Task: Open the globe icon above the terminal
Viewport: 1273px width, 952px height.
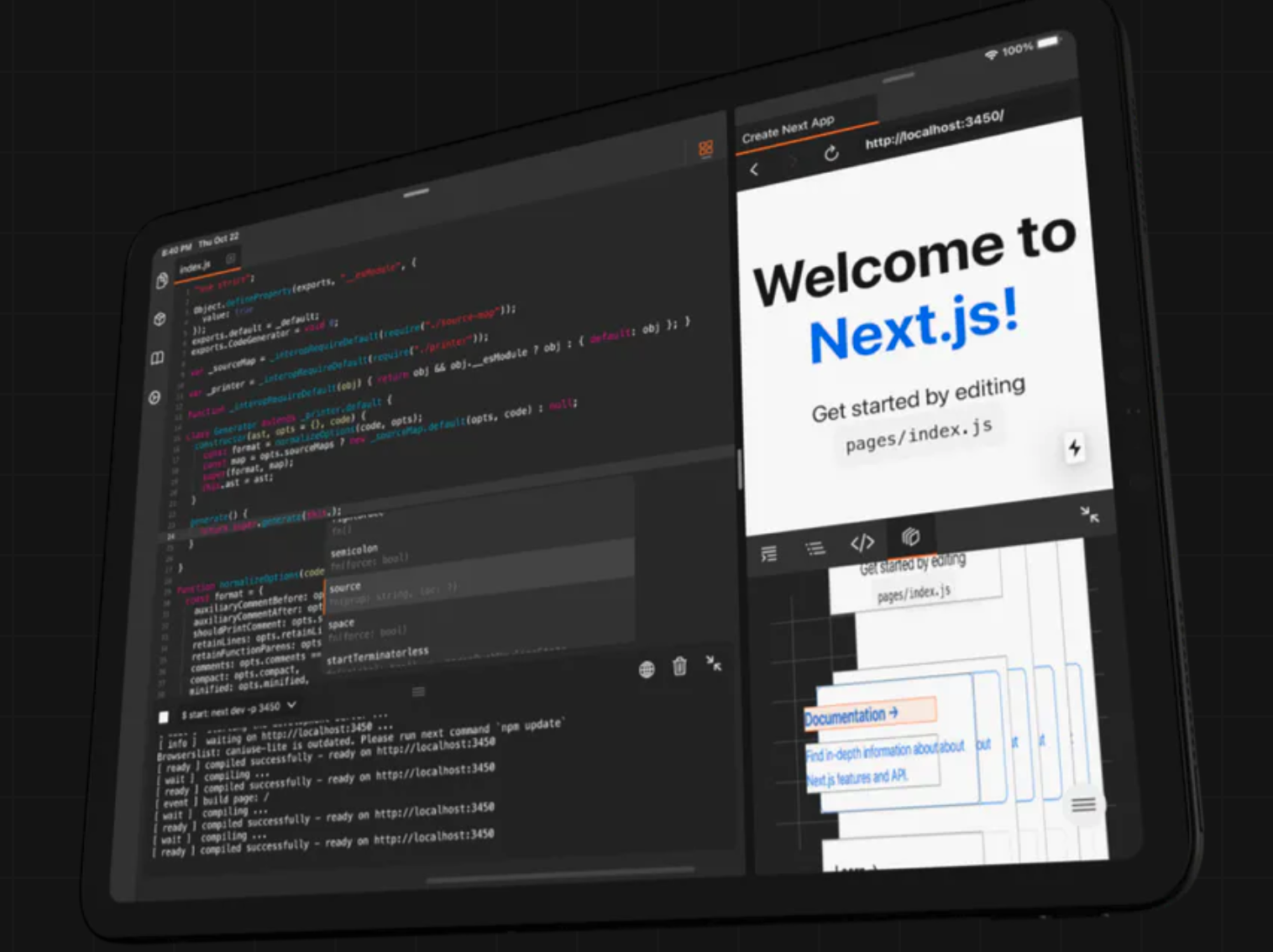Action: [647, 669]
